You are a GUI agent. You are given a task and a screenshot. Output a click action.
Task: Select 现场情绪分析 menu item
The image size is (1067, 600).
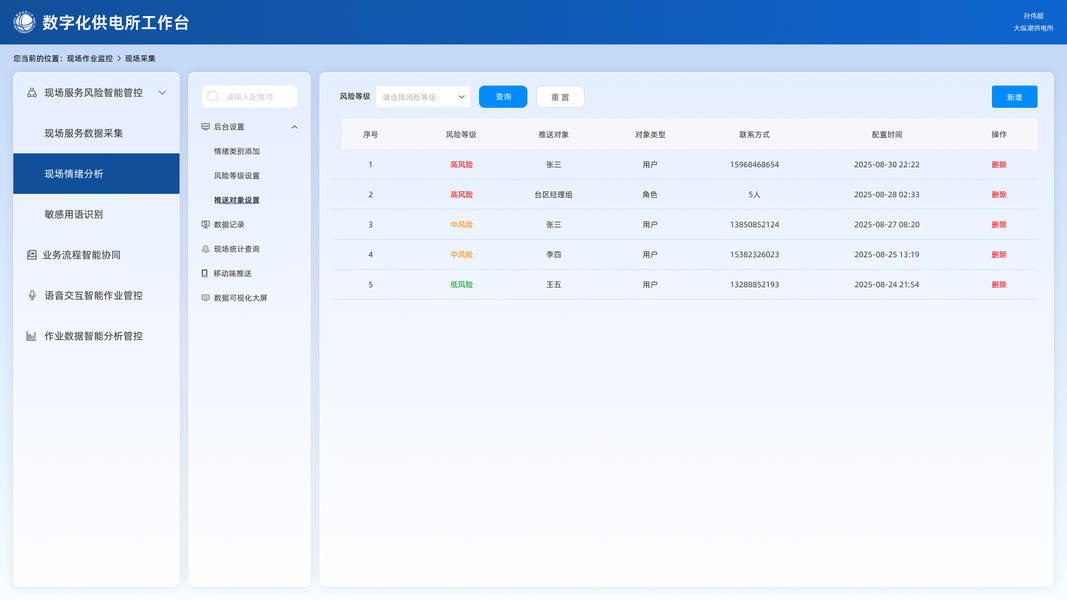96,173
